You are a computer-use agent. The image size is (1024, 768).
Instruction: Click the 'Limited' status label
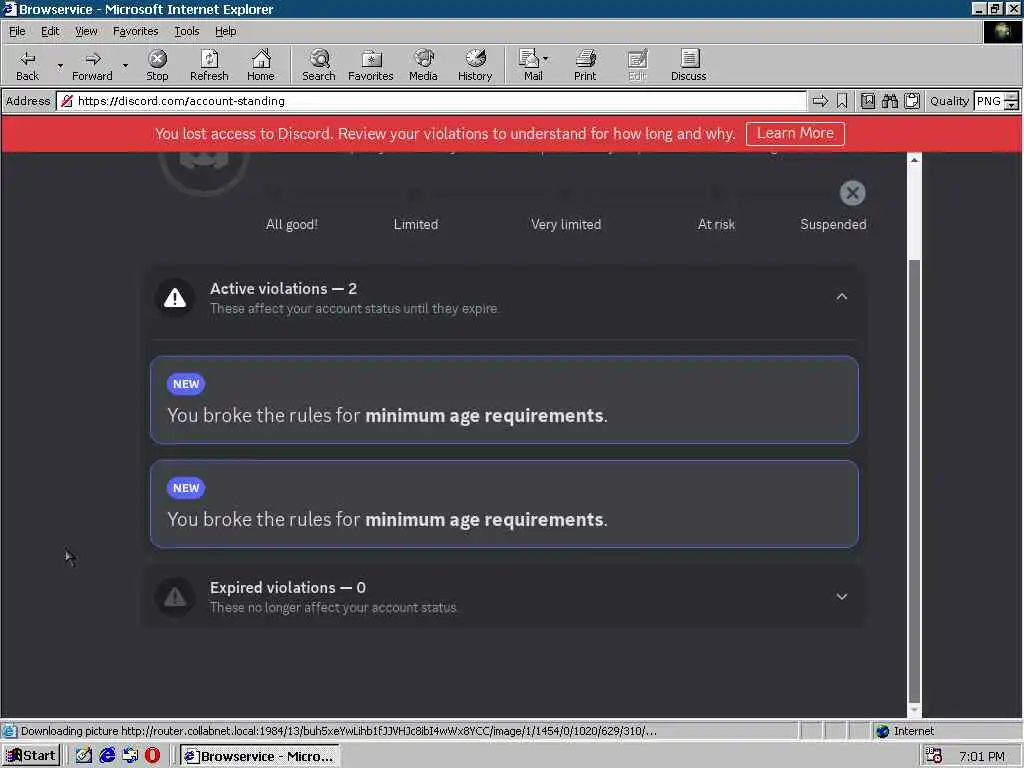pos(415,224)
